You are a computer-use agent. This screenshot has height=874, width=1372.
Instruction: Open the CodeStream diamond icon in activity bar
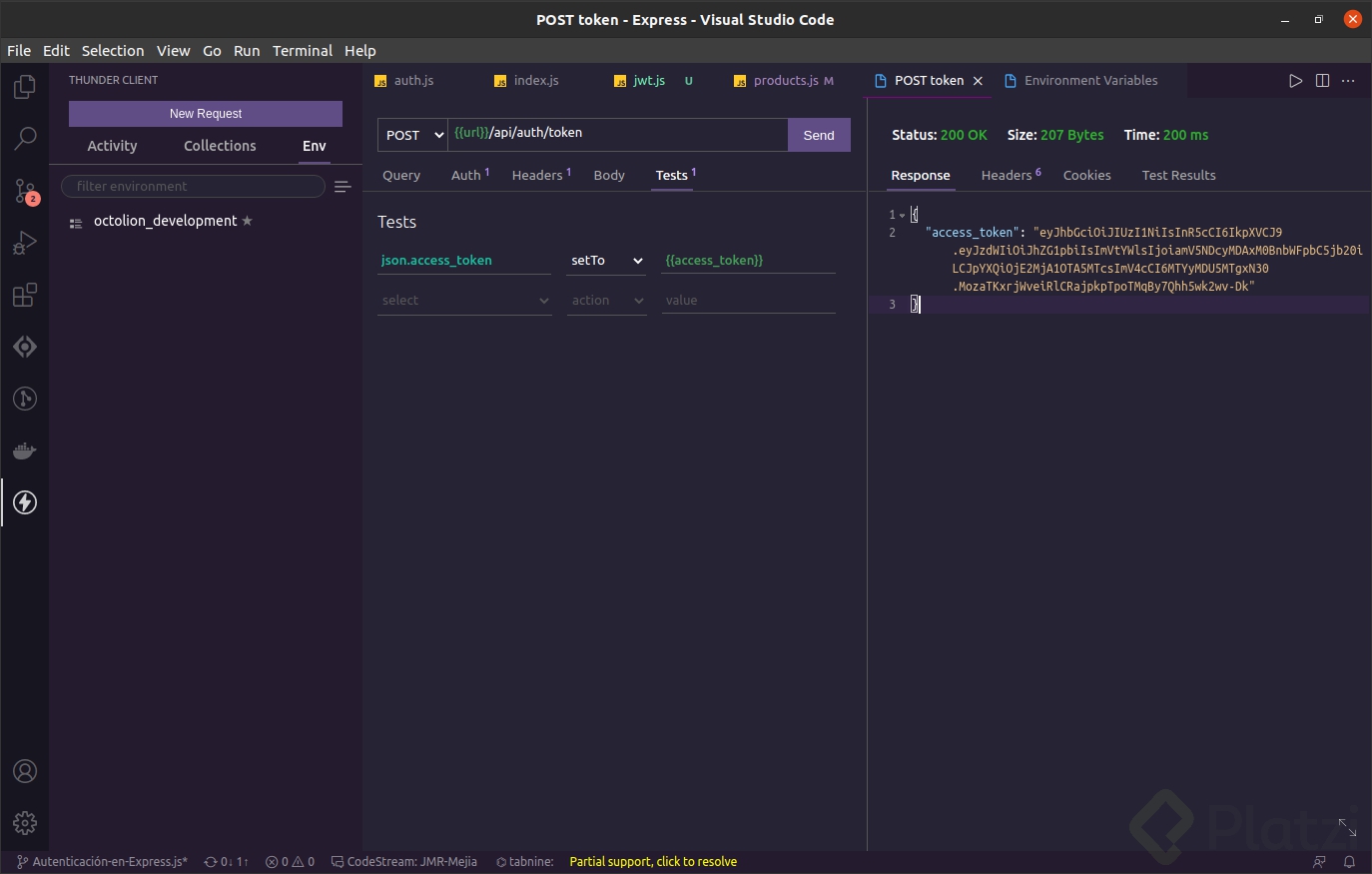click(25, 347)
